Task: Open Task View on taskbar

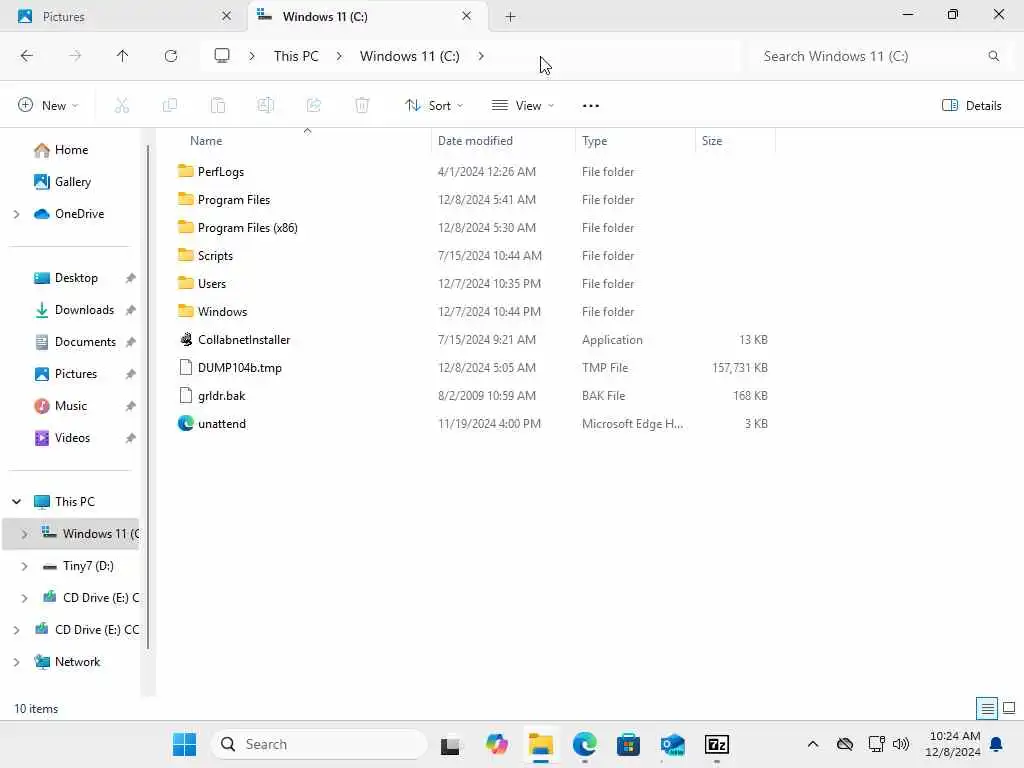Action: tap(450, 744)
